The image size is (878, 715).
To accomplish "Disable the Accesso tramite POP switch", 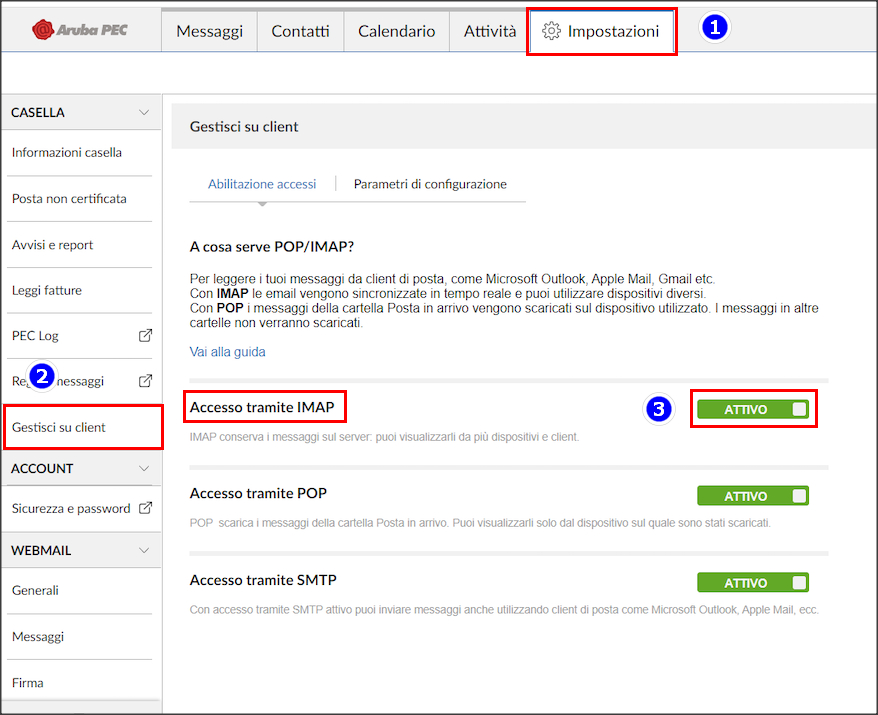I will [753, 496].
